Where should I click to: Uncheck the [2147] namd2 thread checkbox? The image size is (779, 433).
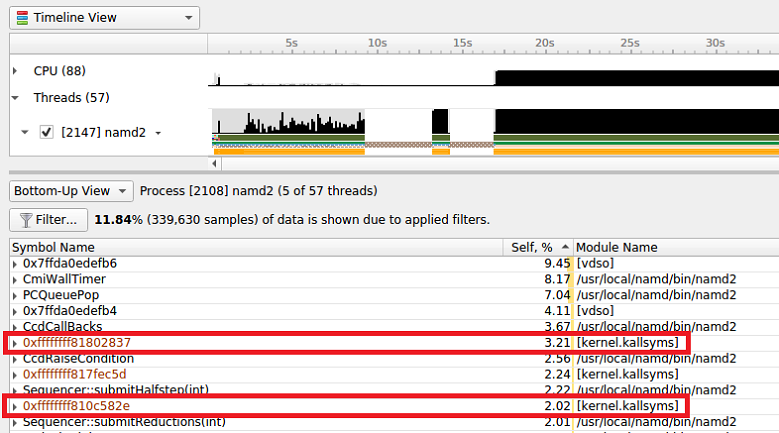tap(46, 133)
